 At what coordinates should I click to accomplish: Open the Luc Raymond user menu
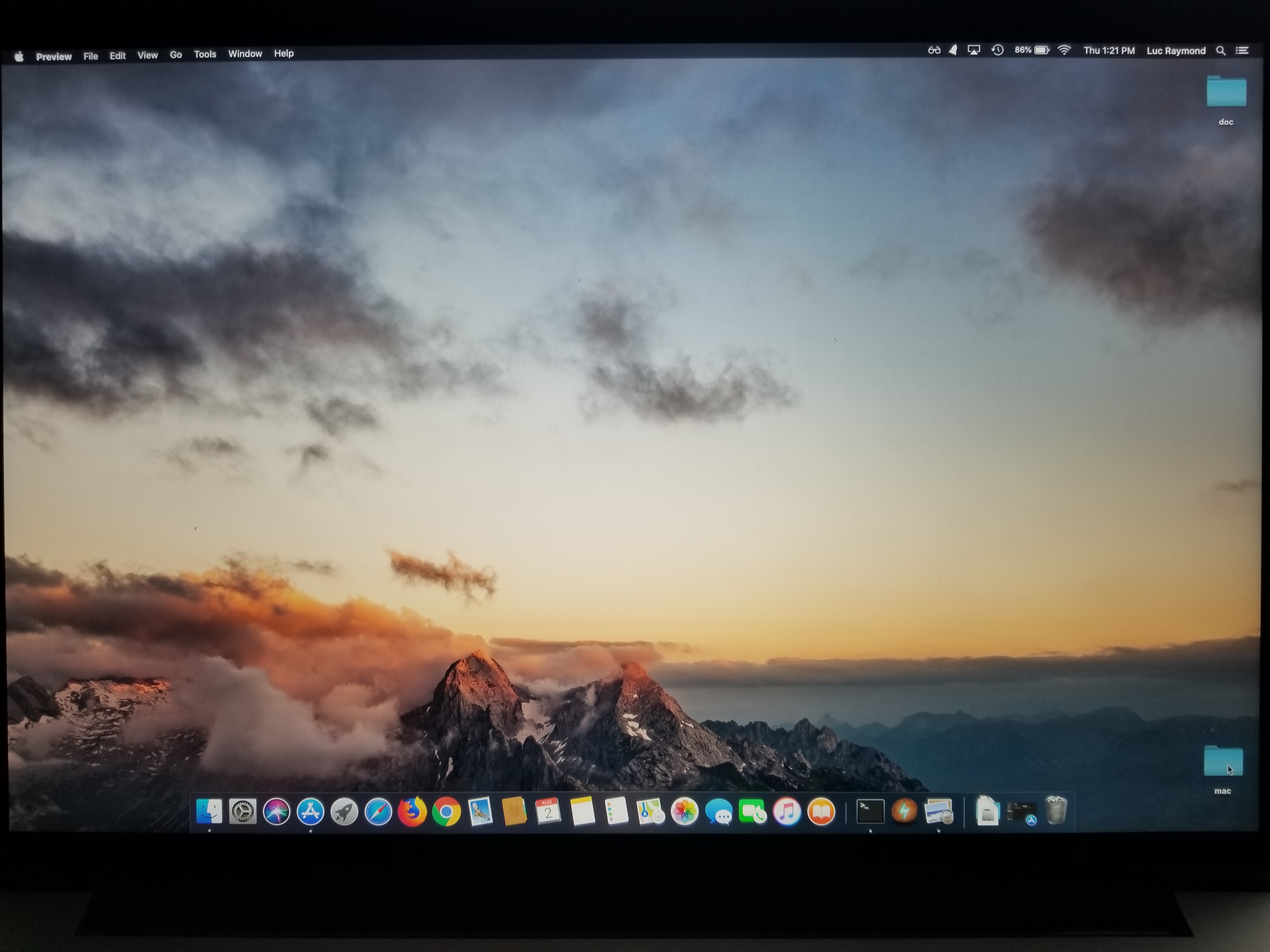coord(1176,51)
